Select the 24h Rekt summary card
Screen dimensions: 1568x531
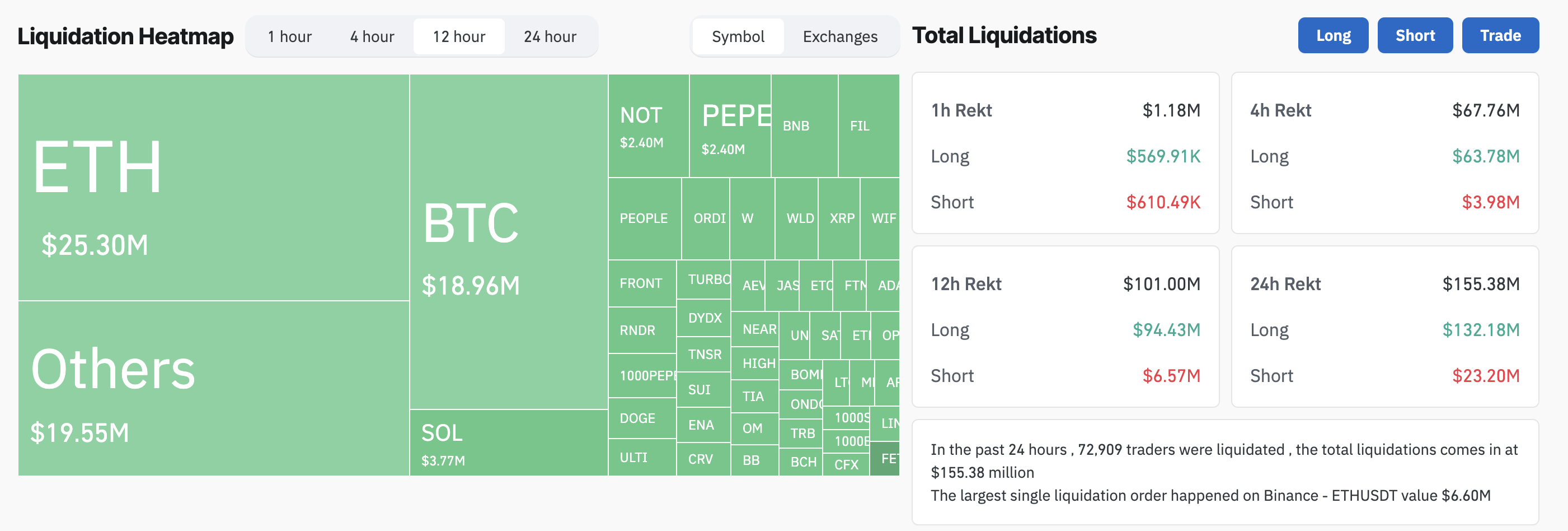coord(1384,327)
